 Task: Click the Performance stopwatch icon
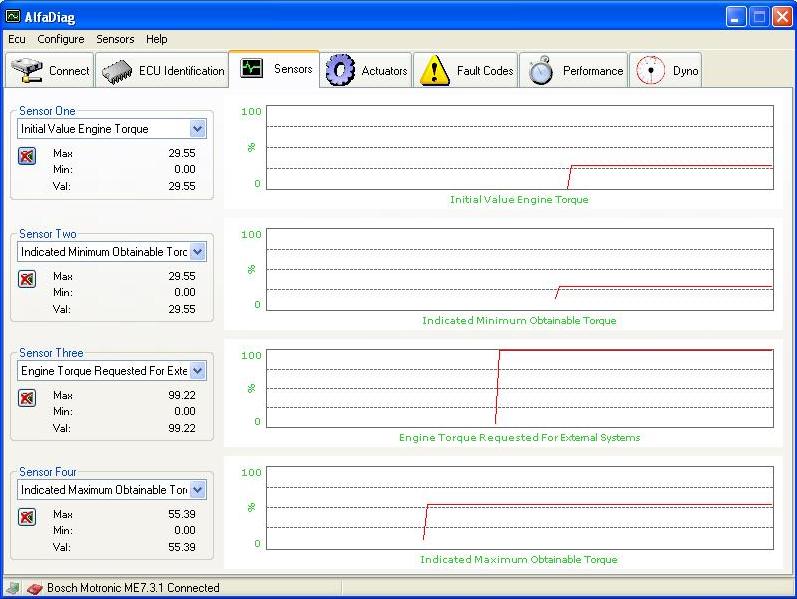point(541,70)
